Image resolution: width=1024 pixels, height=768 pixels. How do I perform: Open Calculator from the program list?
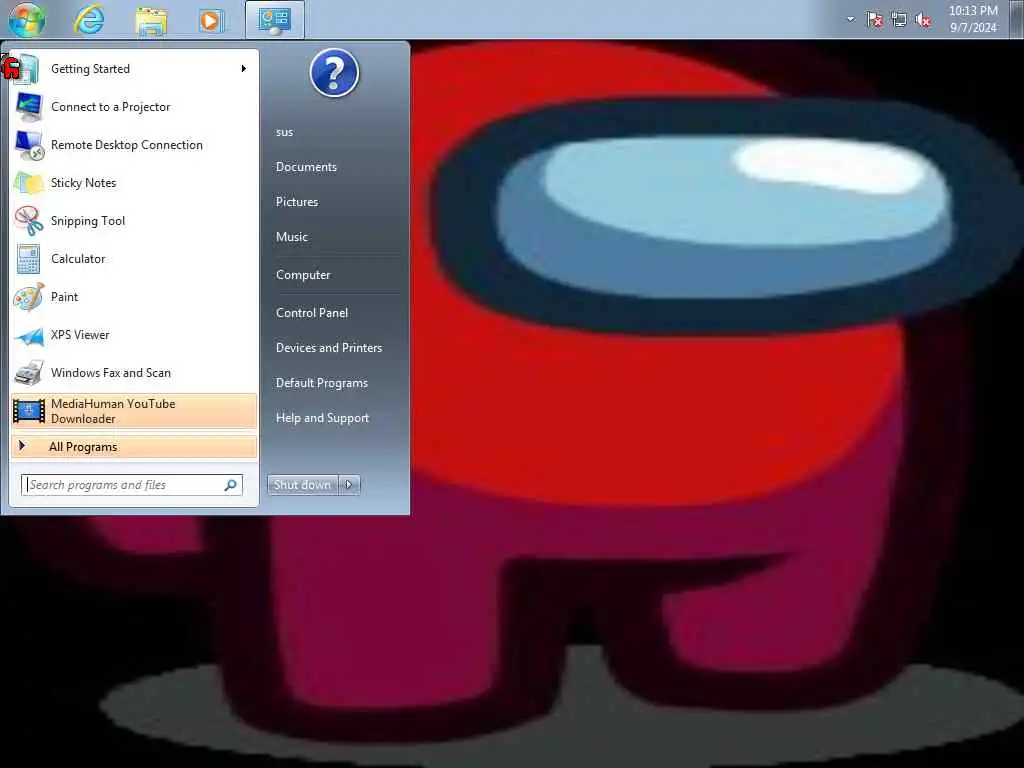(x=134, y=258)
